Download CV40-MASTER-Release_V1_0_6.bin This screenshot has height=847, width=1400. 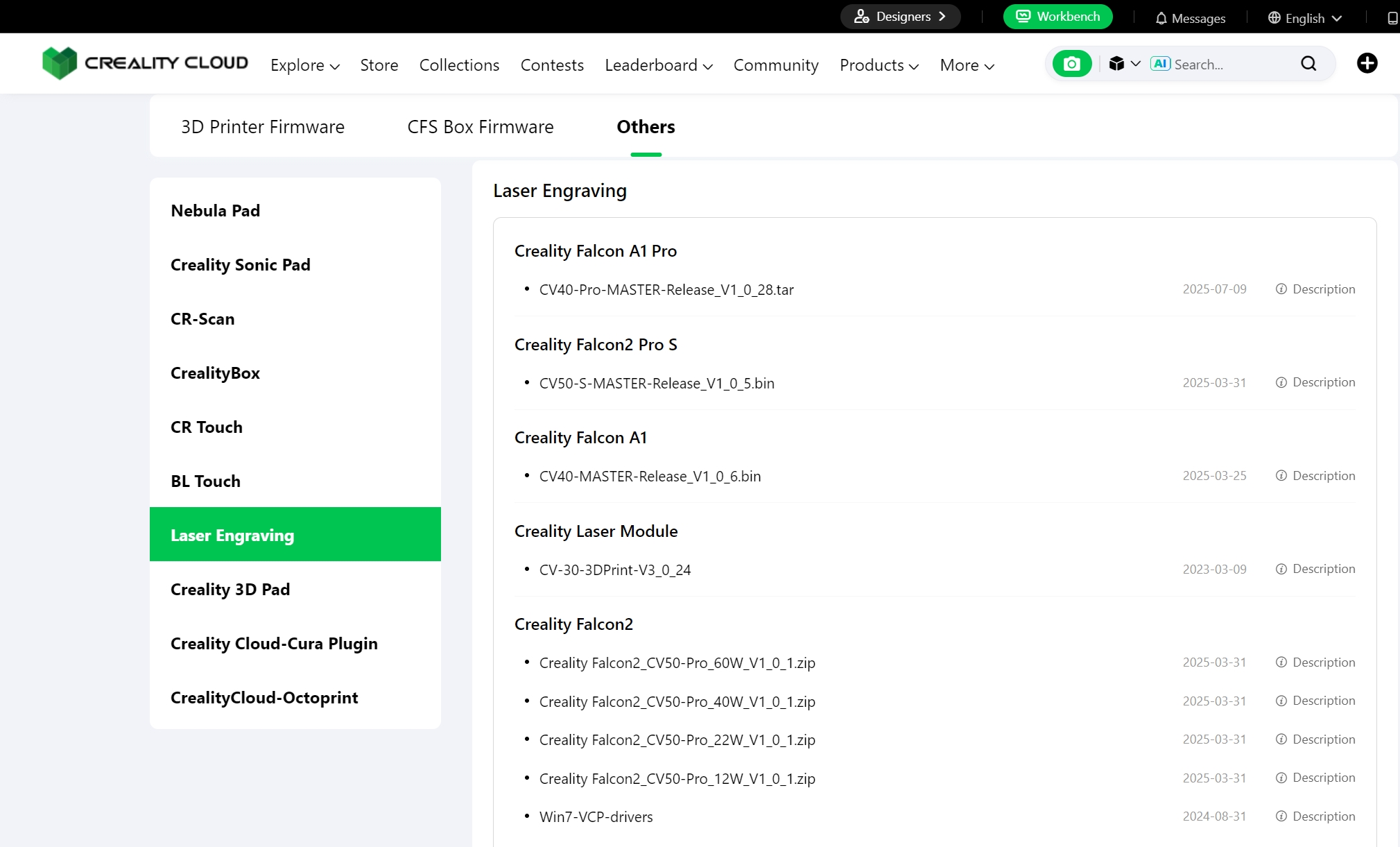tap(650, 477)
